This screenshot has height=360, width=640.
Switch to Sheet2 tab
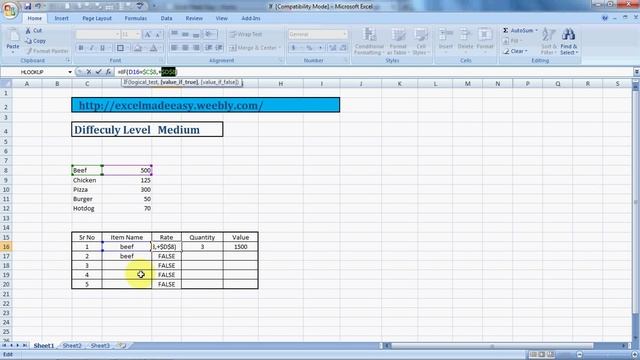(x=72, y=345)
